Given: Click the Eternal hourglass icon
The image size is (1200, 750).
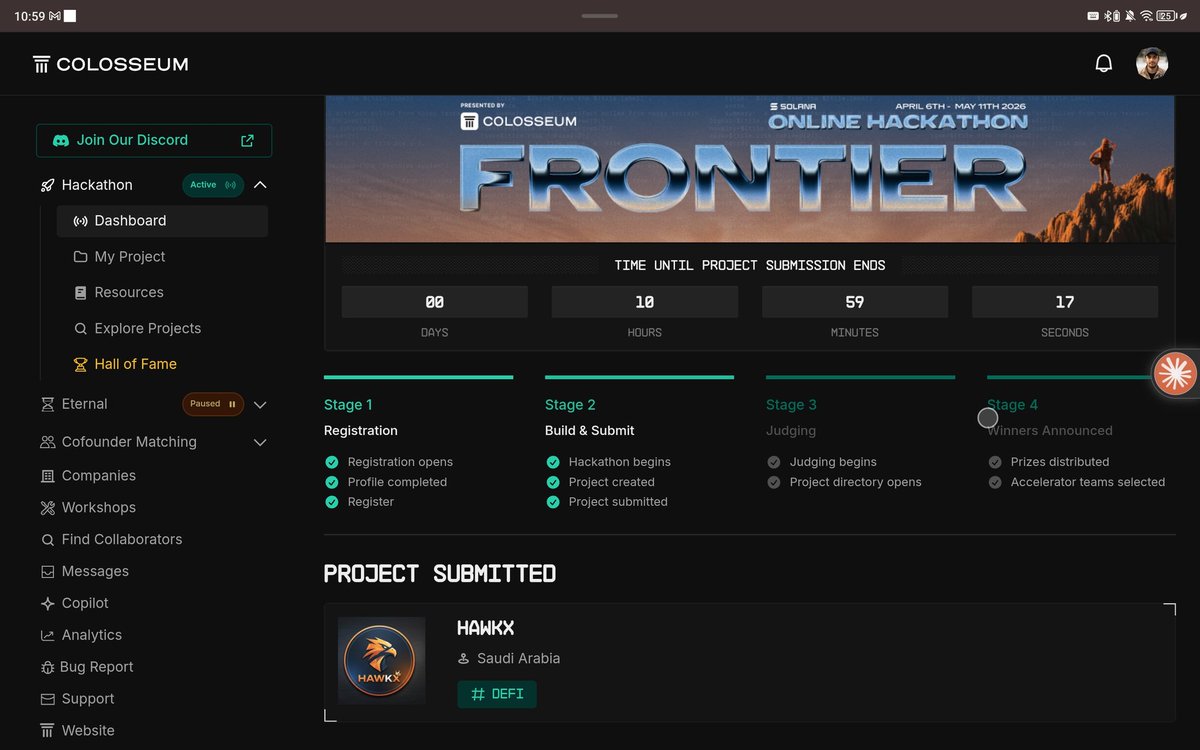Looking at the screenshot, I should (x=47, y=404).
